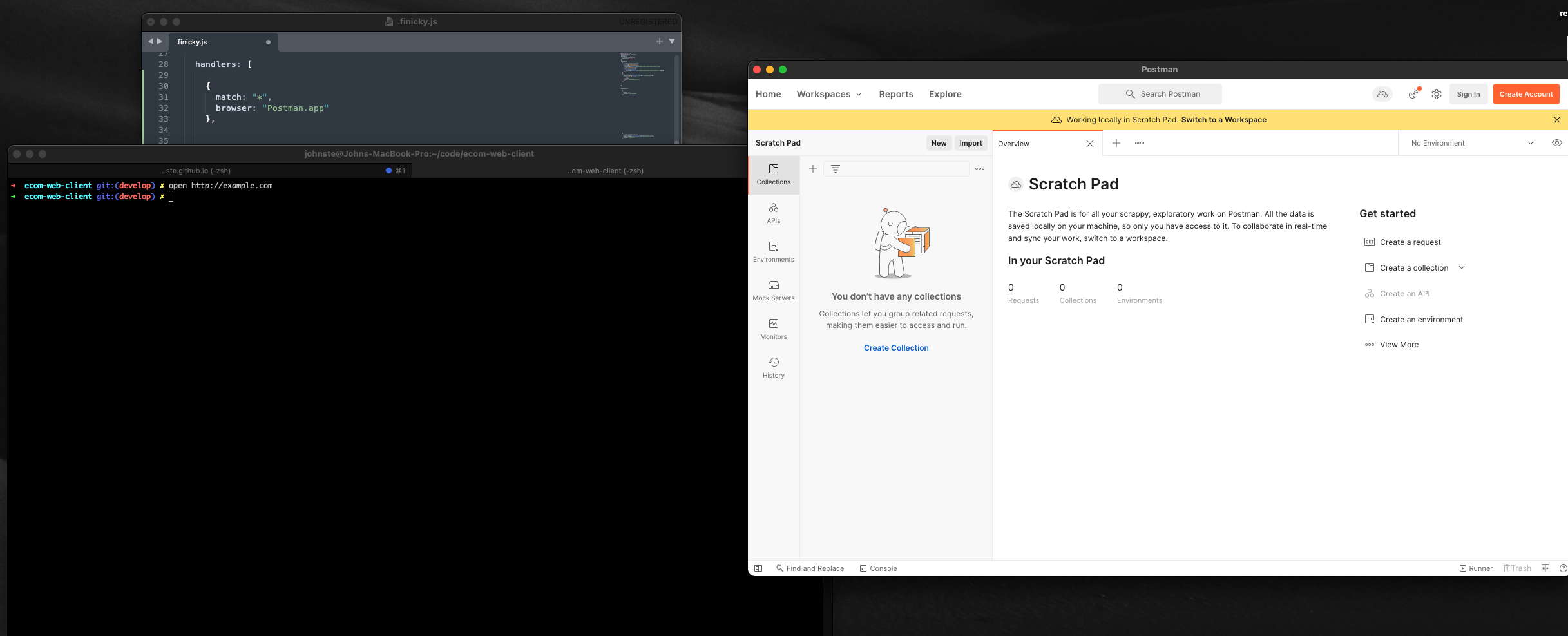Open the Mock Servers sidebar section
The image size is (1568, 636).
[773, 291]
